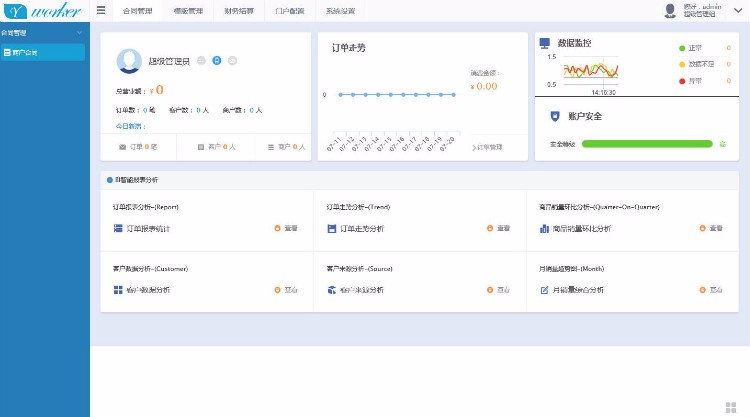This screenshot has width=750, height=417.
Task: Click the real-time data monitoring line chart
Action: click(x=591, y=71)
